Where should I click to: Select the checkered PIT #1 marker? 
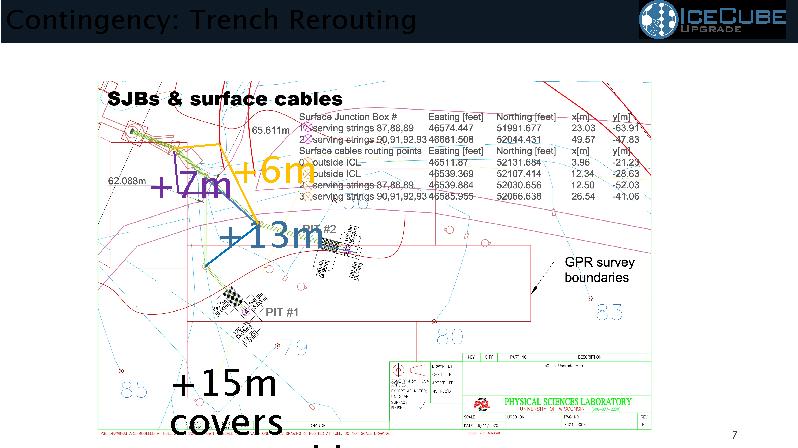tap(234, 296)
